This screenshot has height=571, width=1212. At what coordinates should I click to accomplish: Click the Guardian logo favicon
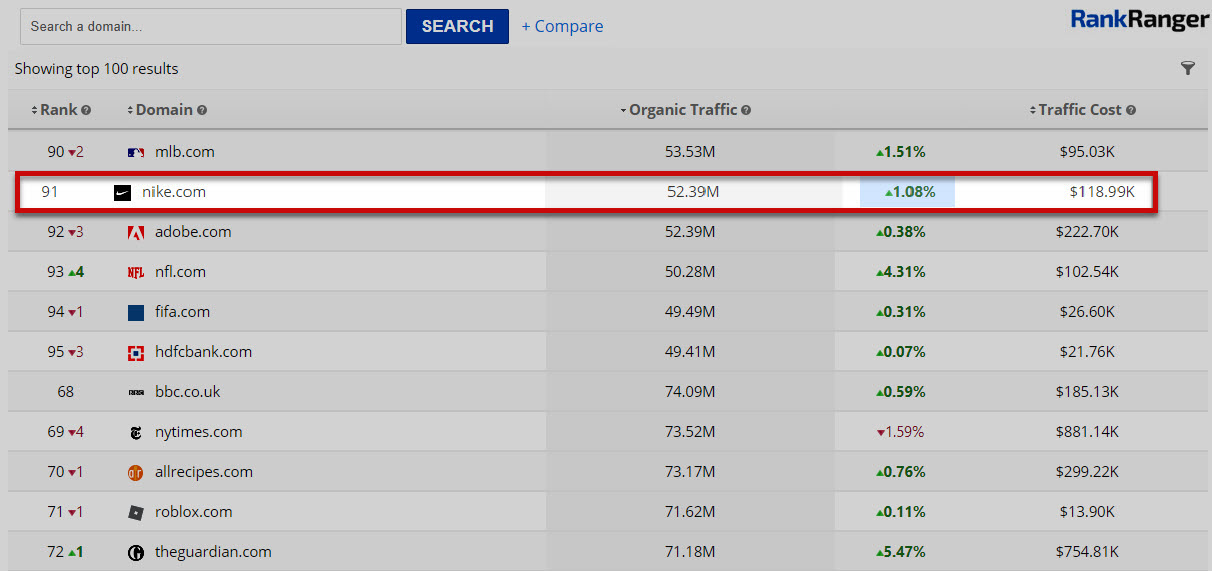136,552
